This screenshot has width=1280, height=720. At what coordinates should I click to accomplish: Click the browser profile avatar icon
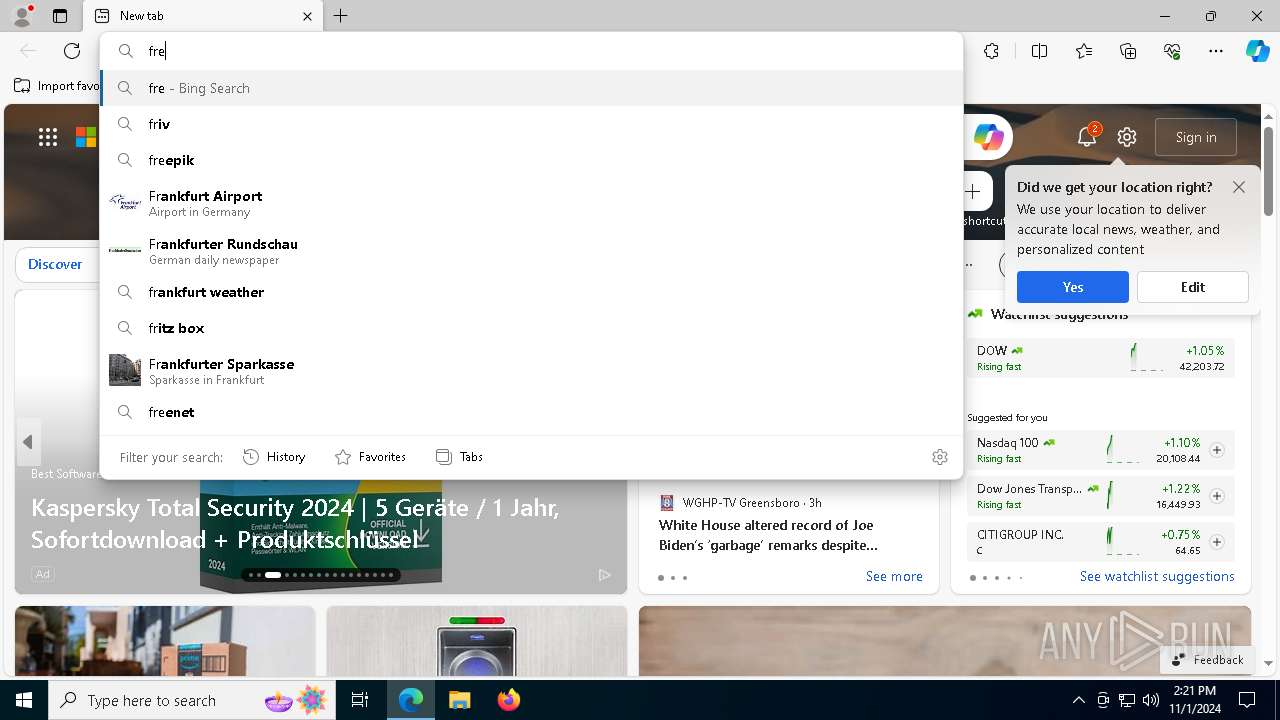tap(21, 15)
